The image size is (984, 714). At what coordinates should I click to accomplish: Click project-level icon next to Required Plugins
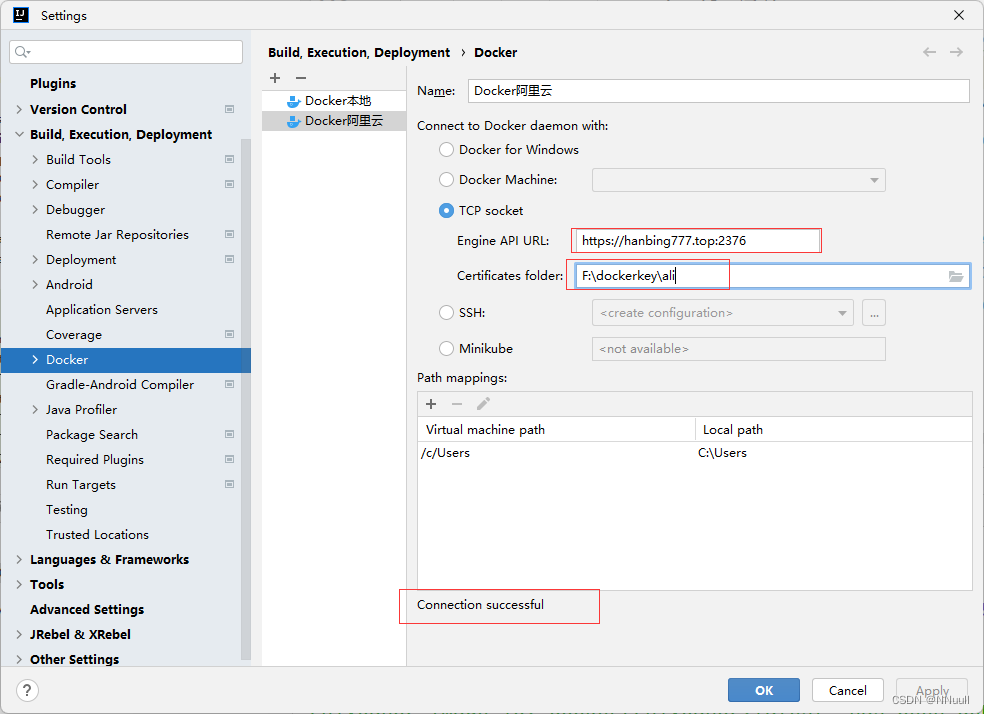pos(230,459)
